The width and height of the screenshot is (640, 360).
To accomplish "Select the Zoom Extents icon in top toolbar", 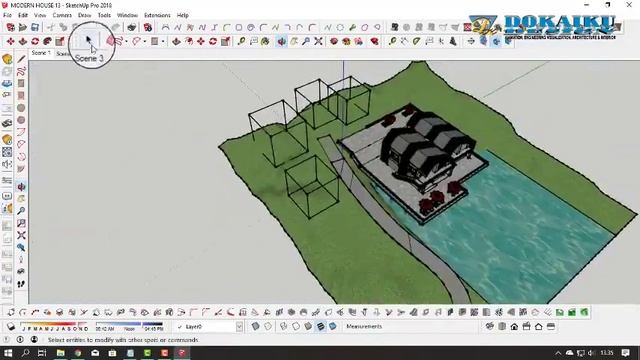I will point(318,41).
